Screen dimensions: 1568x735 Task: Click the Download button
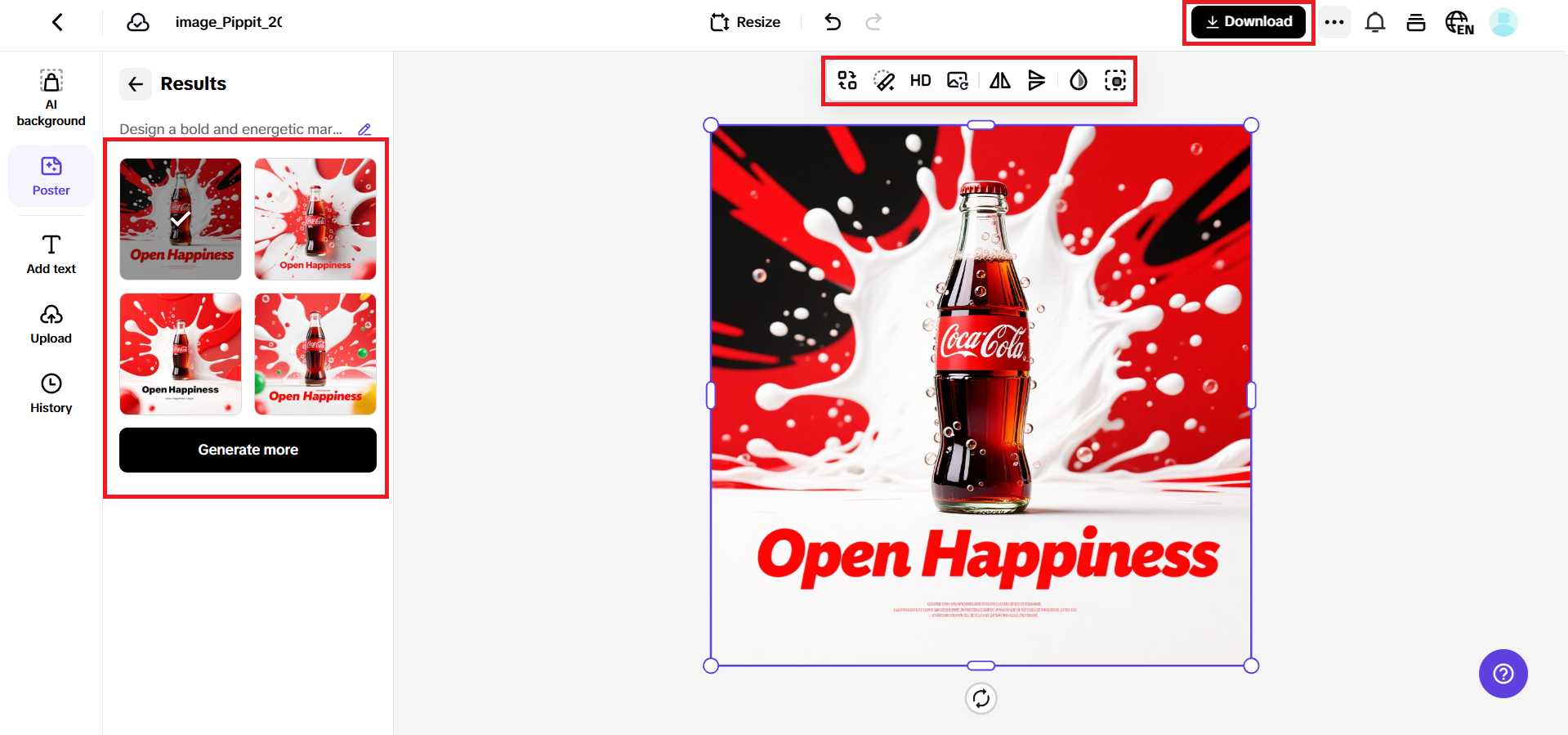(1249, 22)
